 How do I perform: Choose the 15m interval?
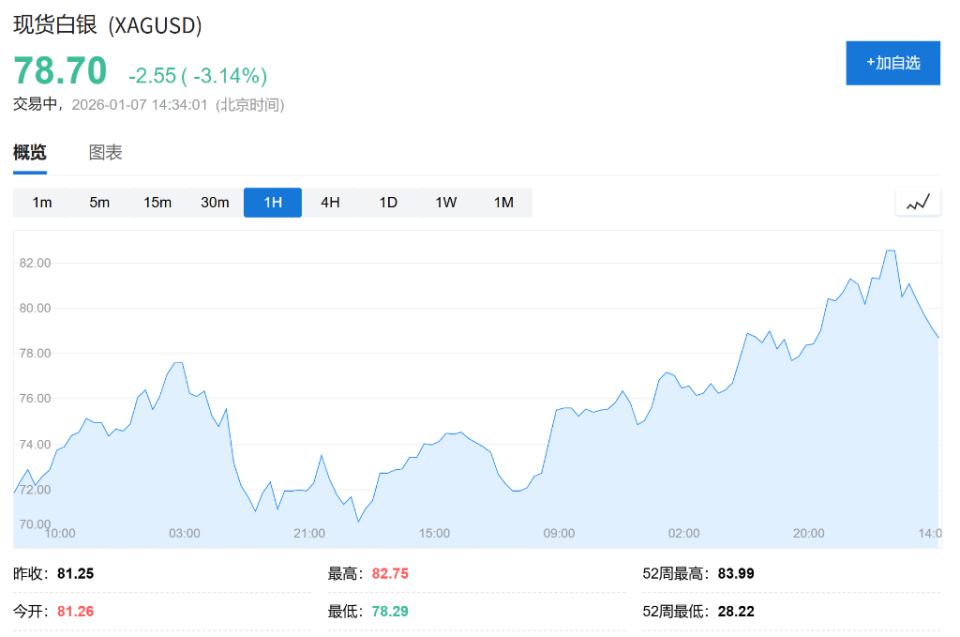click(x=157, y=202)
